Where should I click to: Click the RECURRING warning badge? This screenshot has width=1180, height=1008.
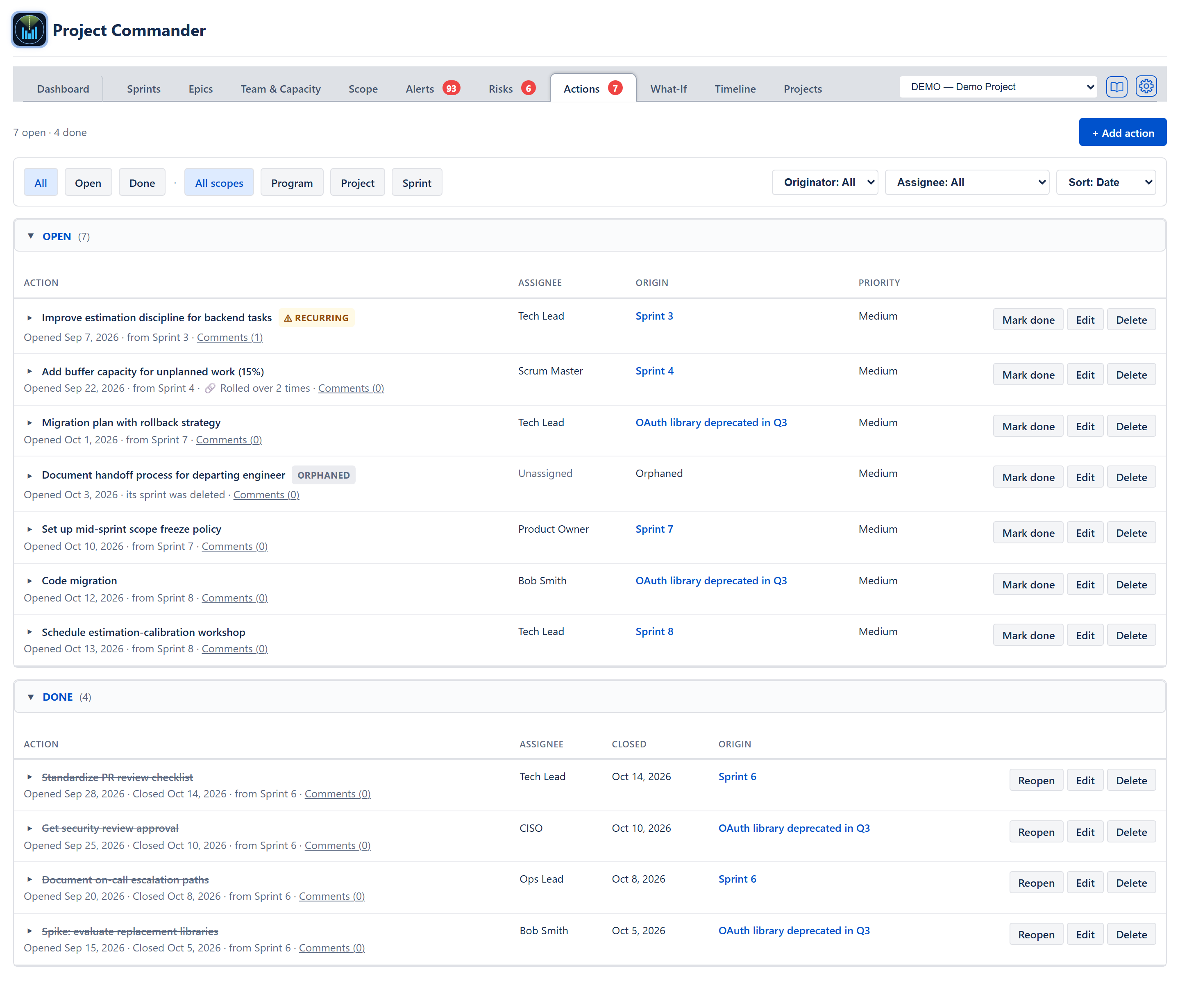point(317,318)
